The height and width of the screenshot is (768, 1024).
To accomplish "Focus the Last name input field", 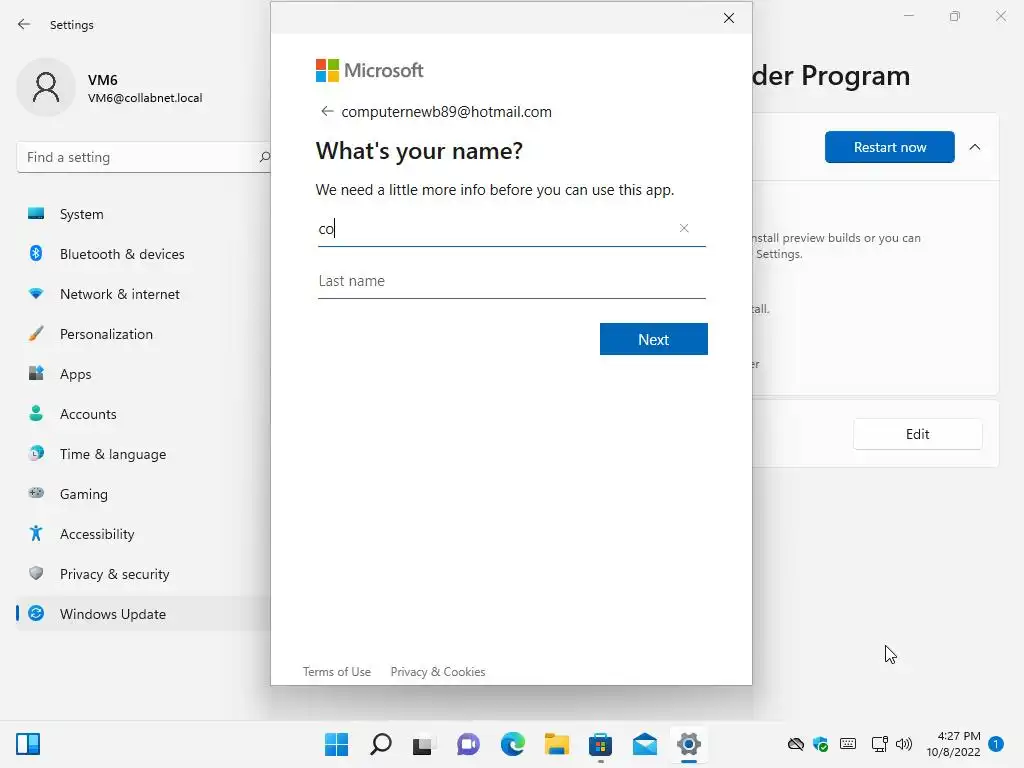I will [x=511, y=281].
